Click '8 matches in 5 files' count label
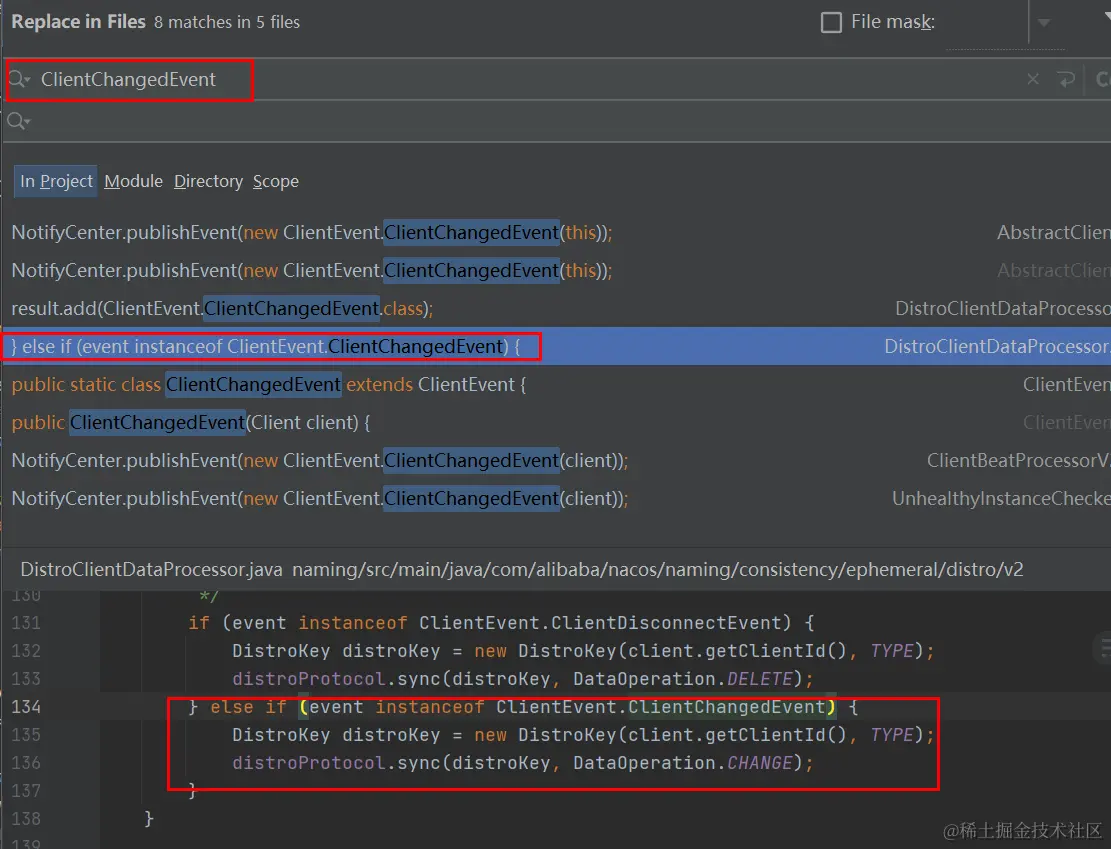Screen dimensions: 1111x849 pos(227,22)
